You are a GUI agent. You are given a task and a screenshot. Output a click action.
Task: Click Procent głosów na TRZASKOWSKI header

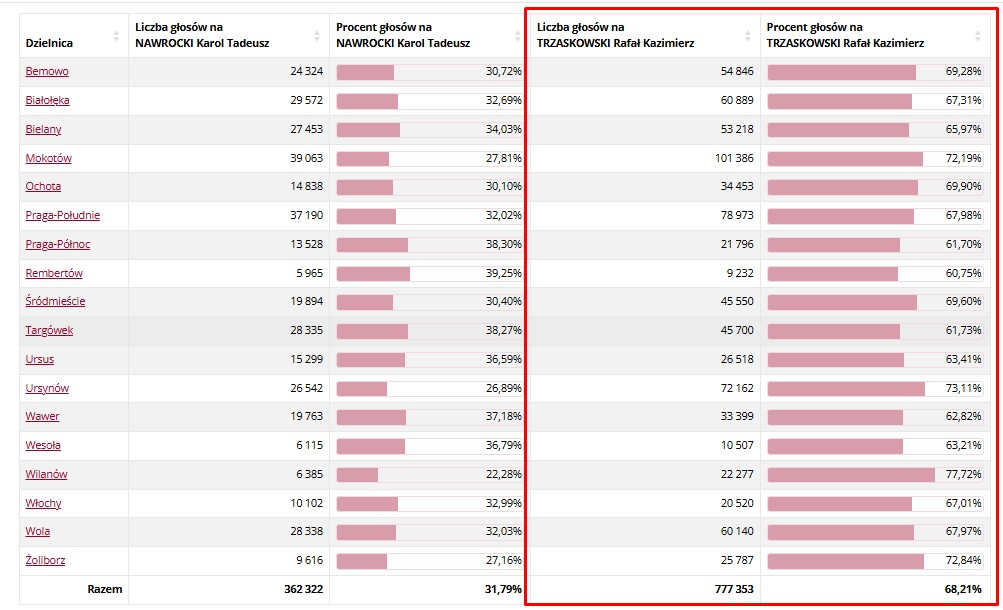point(845,35)
